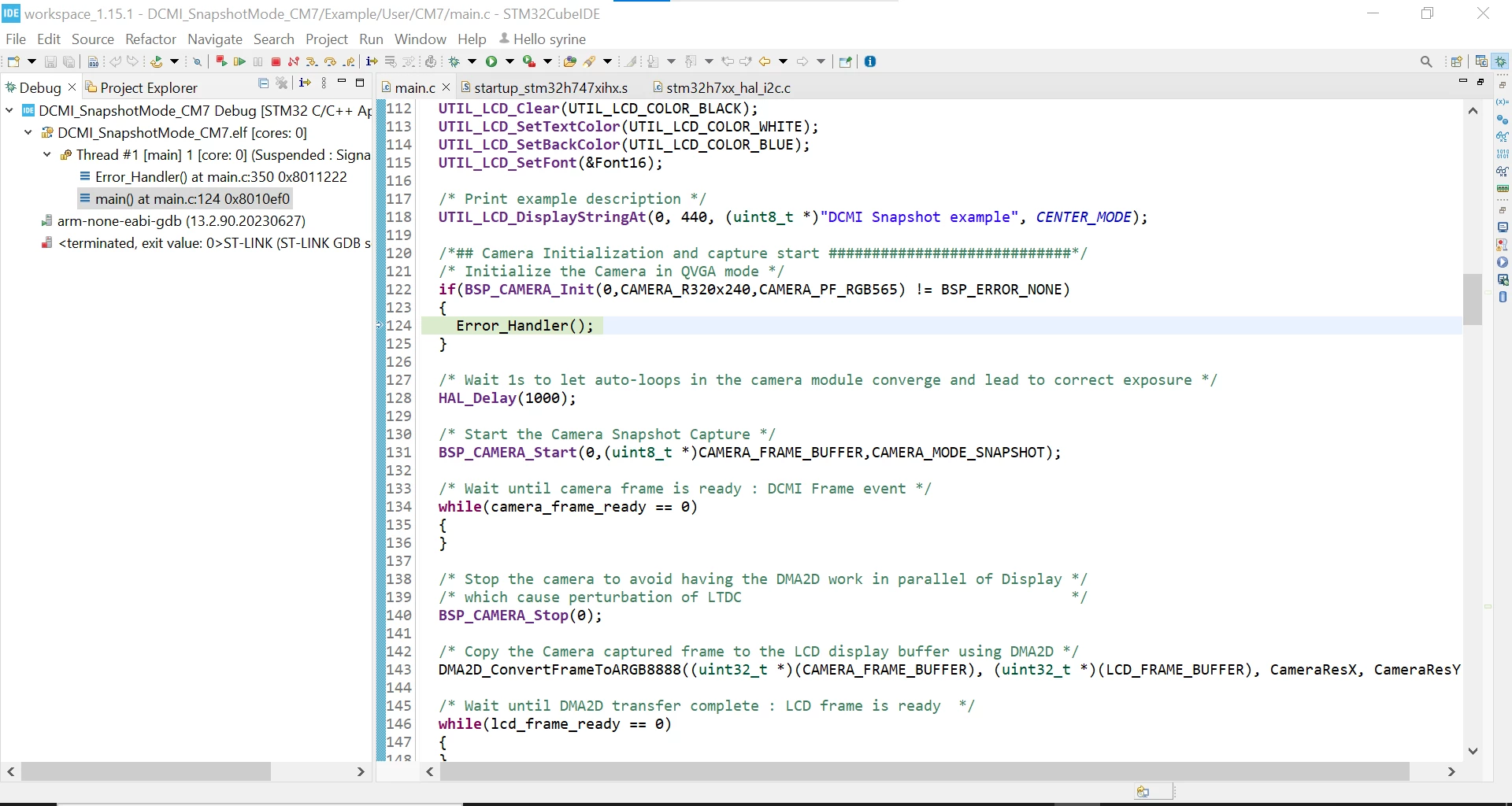Click Debug panel horizontal scrollbar thumb
Image resolution: width=1512 pixels, height=806 pixels.
[x=146, y=772]
